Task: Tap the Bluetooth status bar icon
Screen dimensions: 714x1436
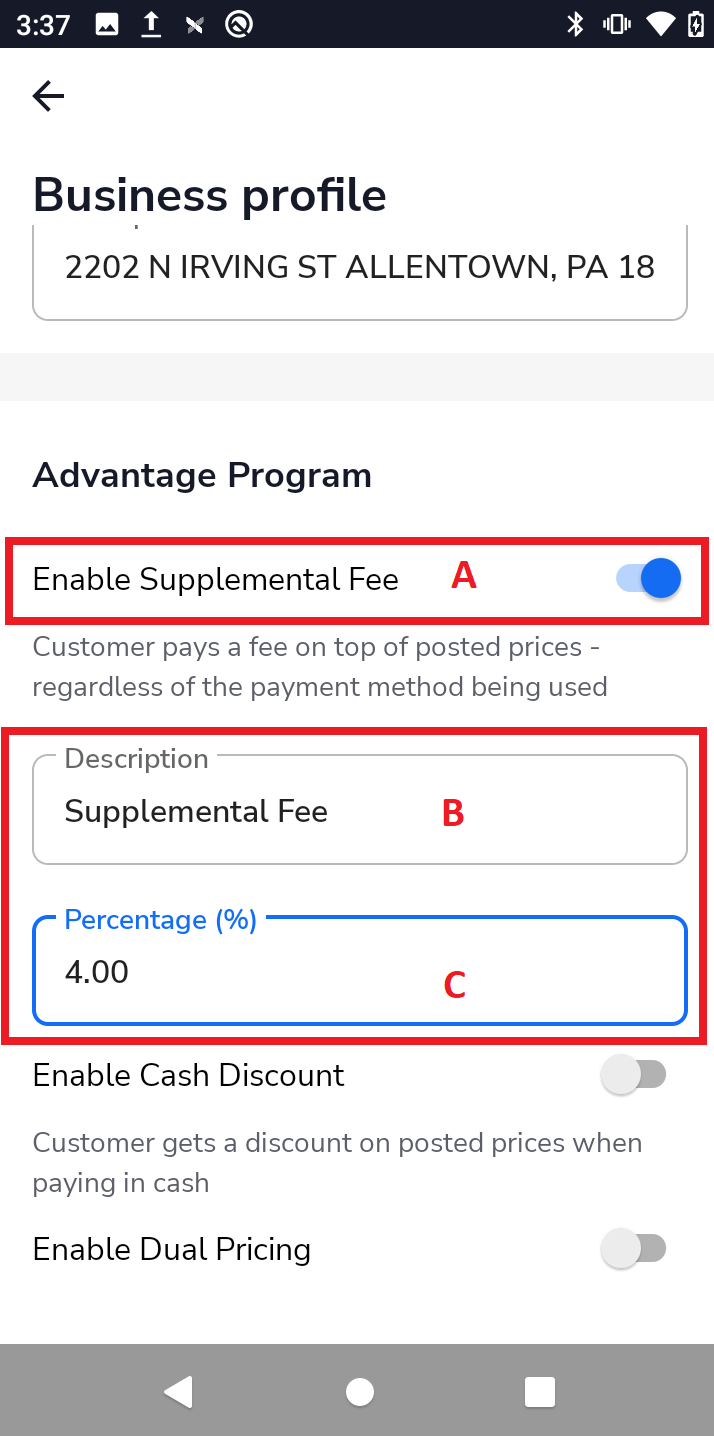Action: tap(575, 24)
